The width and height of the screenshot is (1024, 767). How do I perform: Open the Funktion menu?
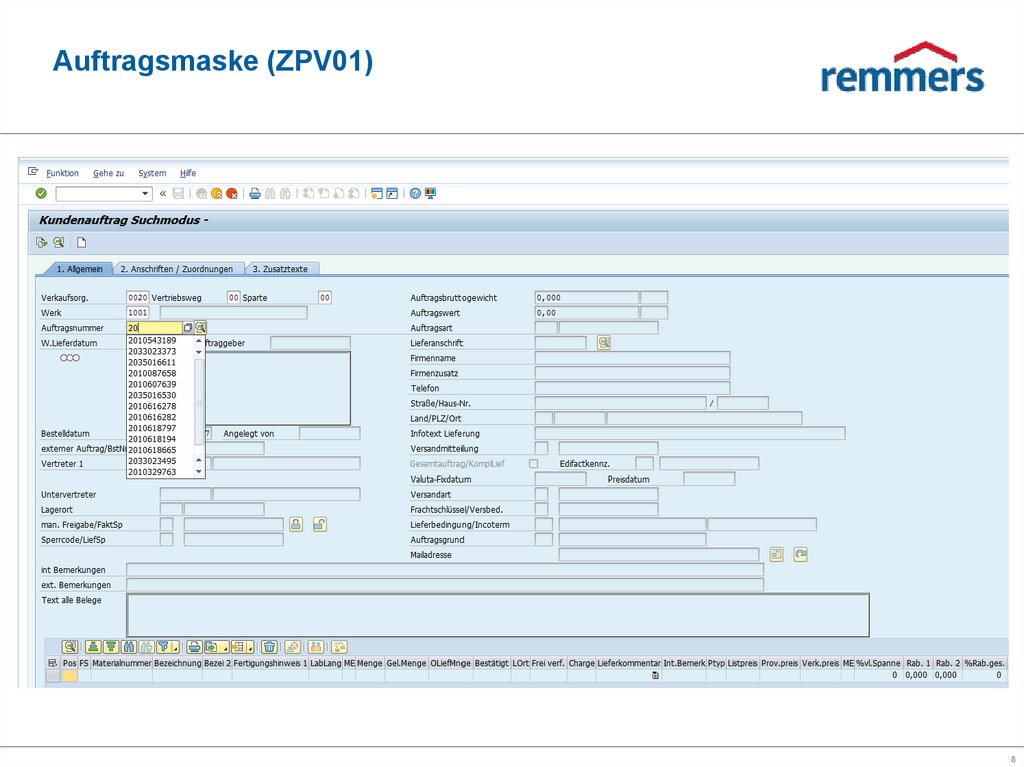point(62,173)
